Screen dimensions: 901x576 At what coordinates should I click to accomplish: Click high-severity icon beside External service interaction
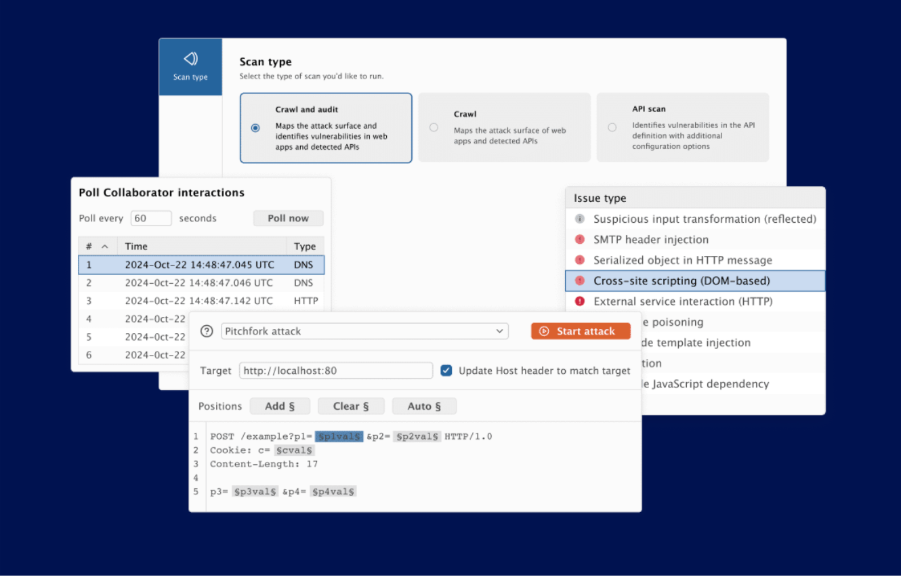click(580, 300)
